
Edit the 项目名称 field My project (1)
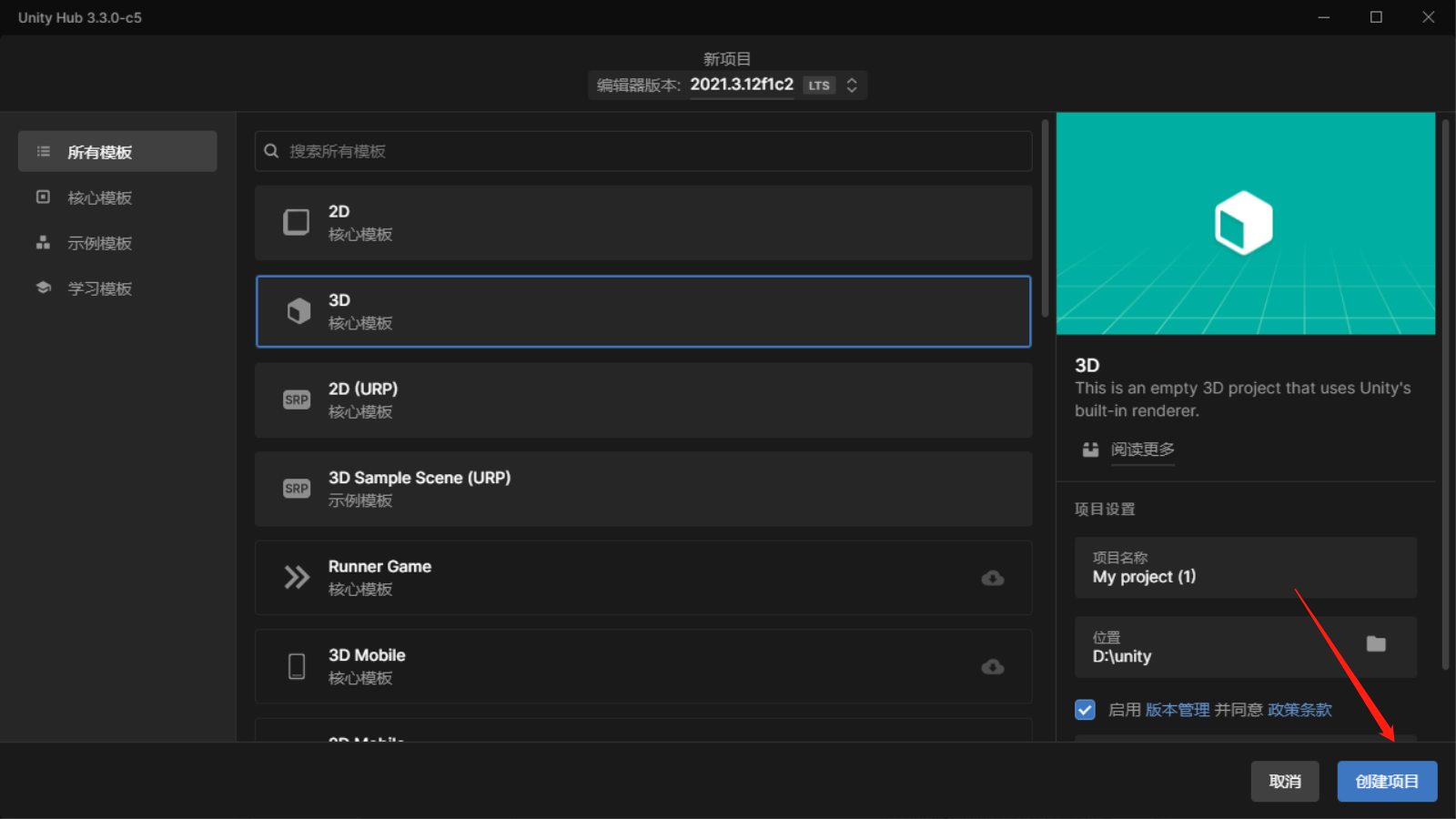tap(1246, 568)
